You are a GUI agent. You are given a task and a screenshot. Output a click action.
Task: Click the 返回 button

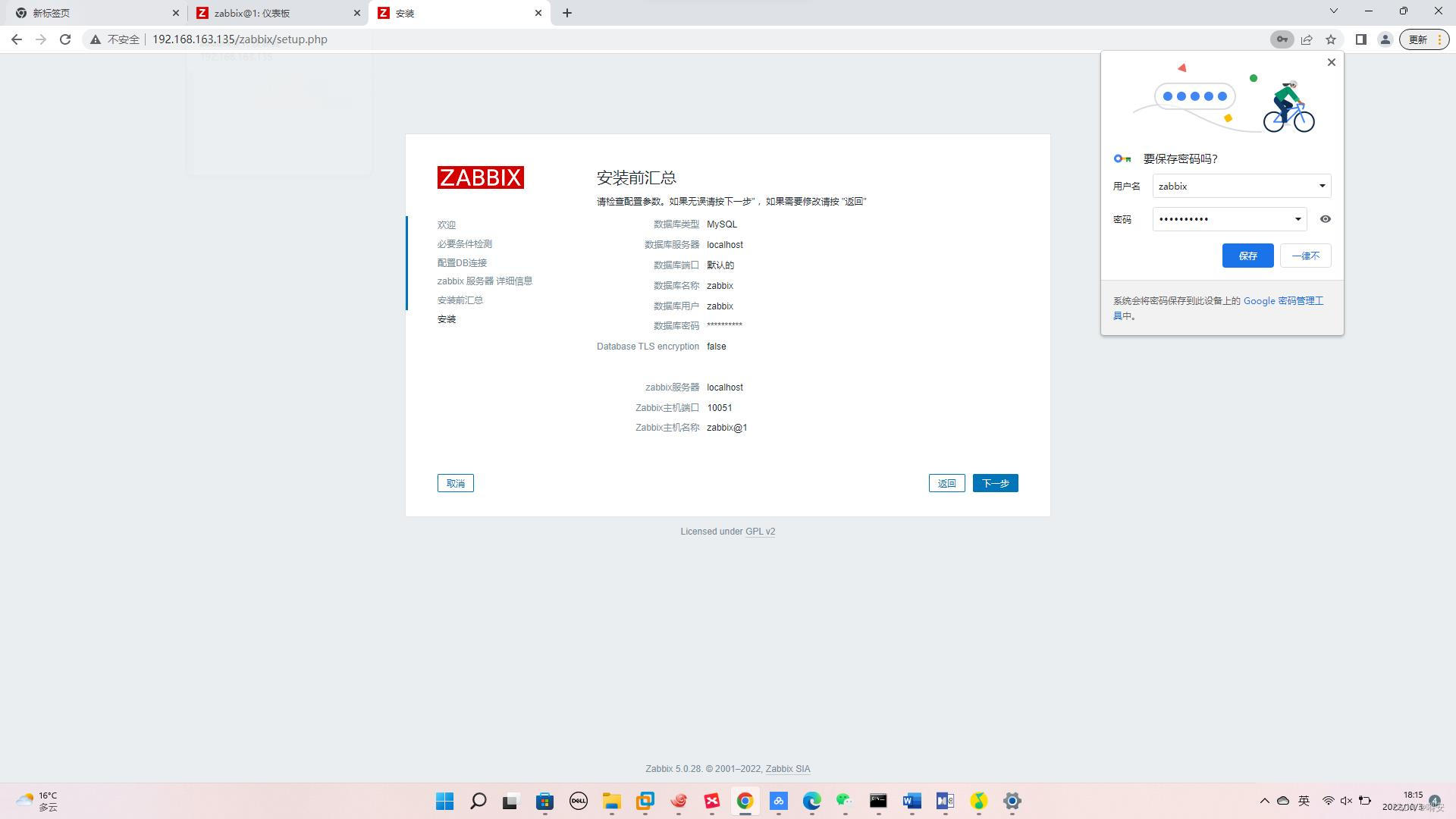[x=946, y=483]
